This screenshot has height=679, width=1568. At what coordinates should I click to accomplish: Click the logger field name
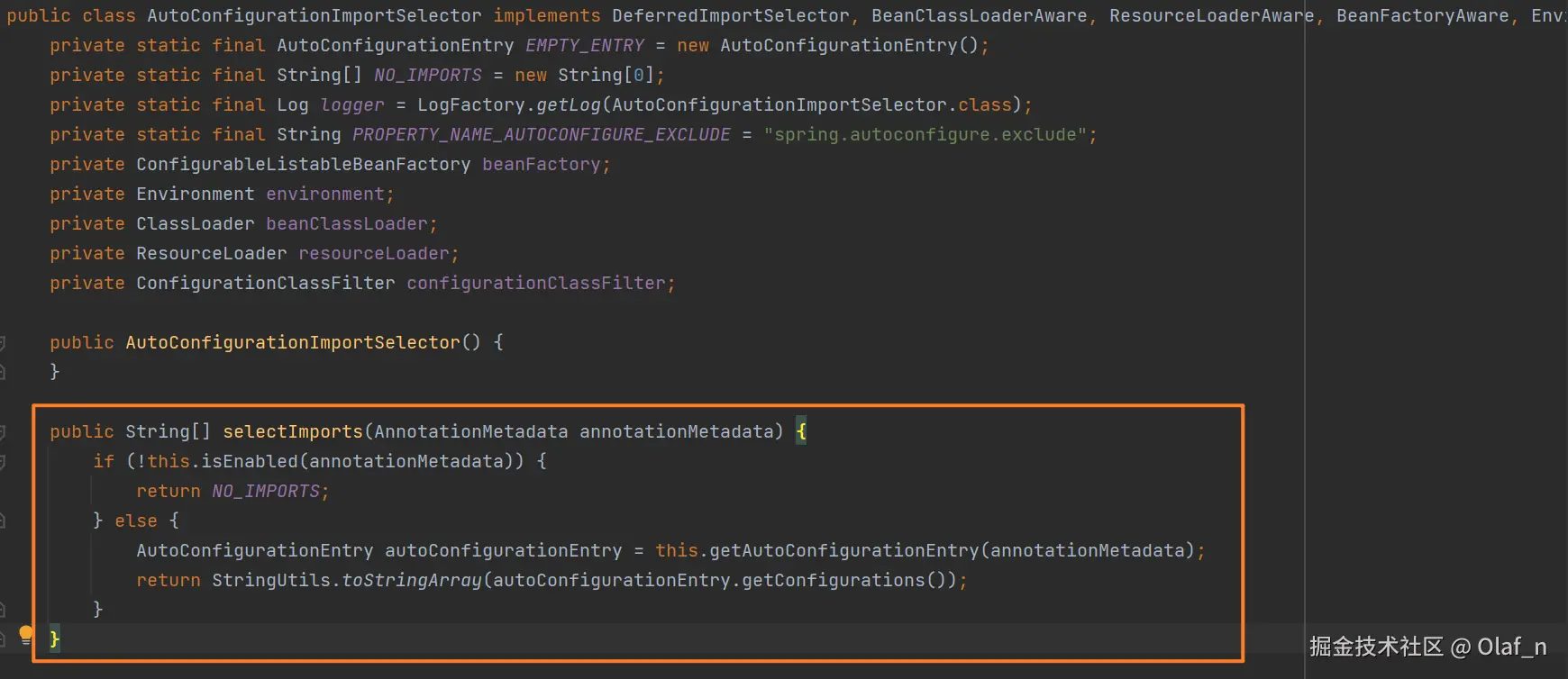pyautogui.click(x=352, y=104)
